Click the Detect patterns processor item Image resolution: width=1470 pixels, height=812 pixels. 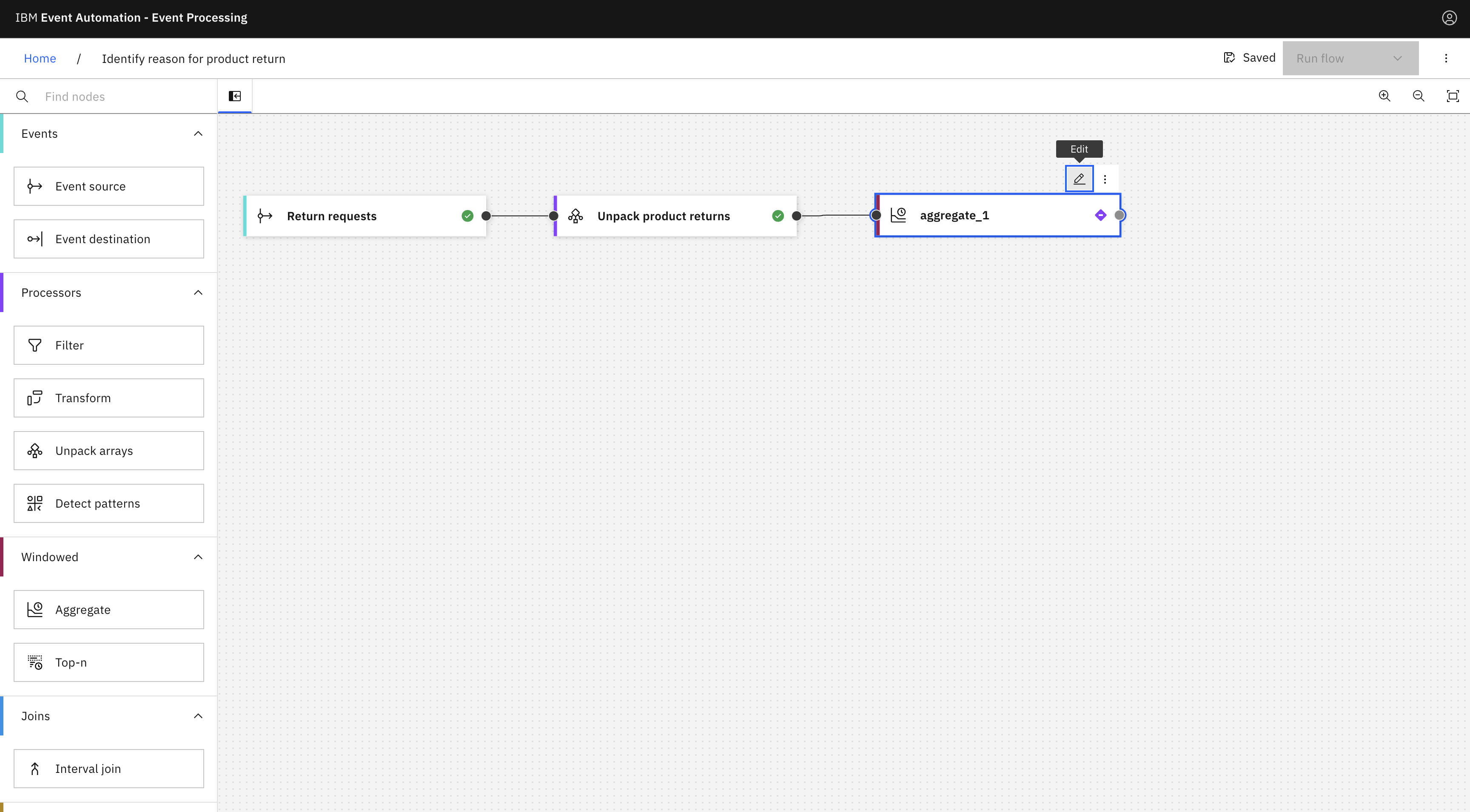109,503
